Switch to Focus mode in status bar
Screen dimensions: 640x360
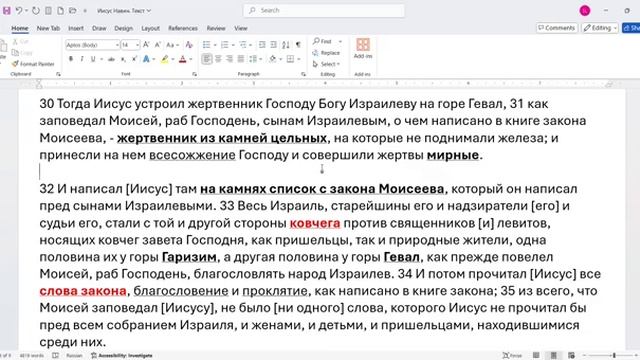pos(512,356)
